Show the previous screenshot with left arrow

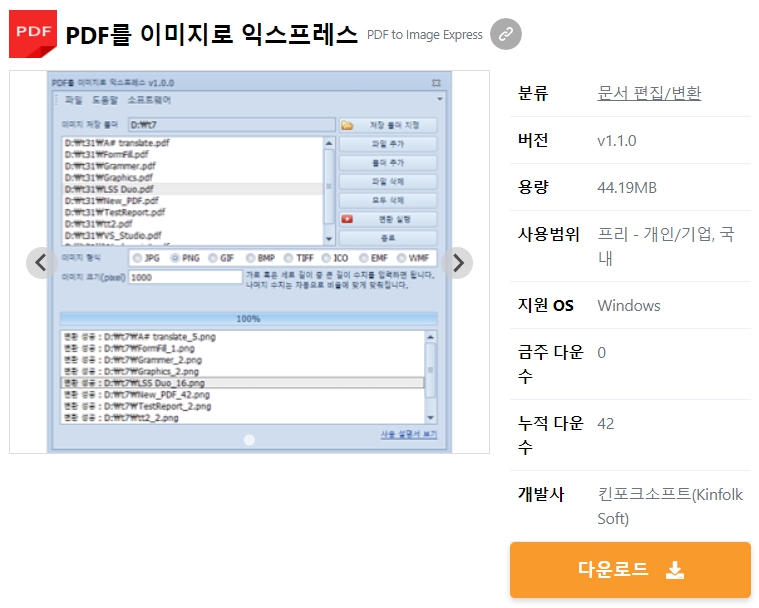point(41,263)
